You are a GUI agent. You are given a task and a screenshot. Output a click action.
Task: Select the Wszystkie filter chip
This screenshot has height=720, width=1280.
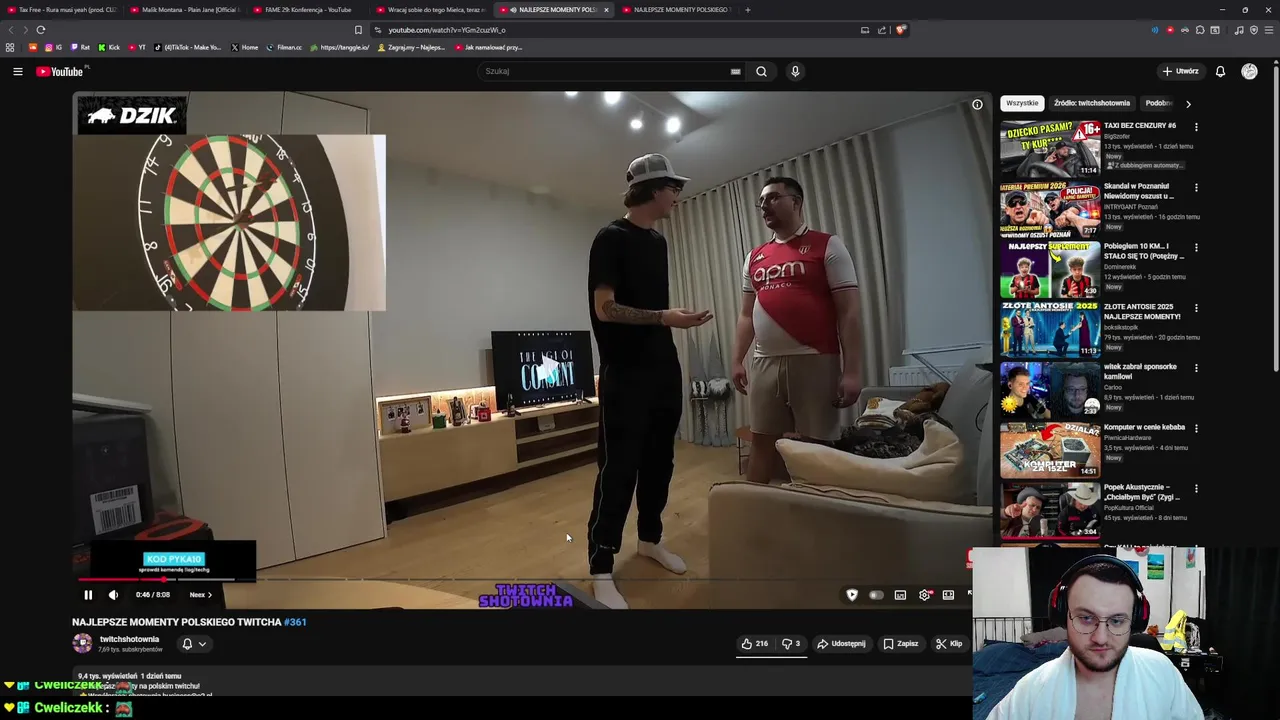click(1022, 103)
